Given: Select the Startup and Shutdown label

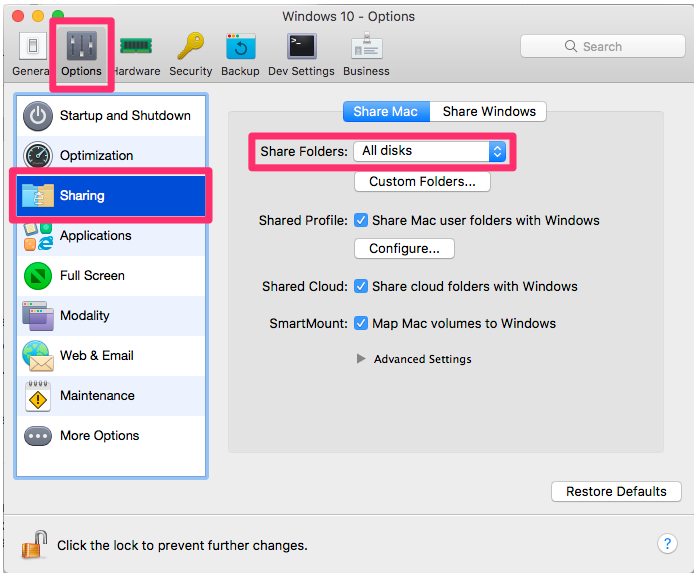Looking at the screenshot, I should point(125,116).
